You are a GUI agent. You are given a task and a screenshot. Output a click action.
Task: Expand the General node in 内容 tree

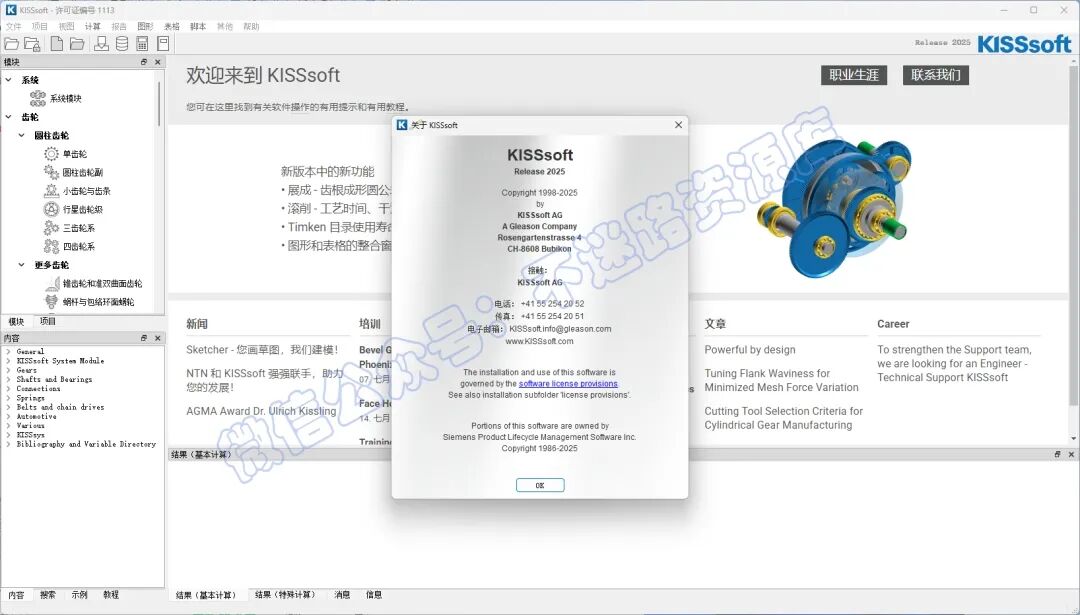click(8, 351)
